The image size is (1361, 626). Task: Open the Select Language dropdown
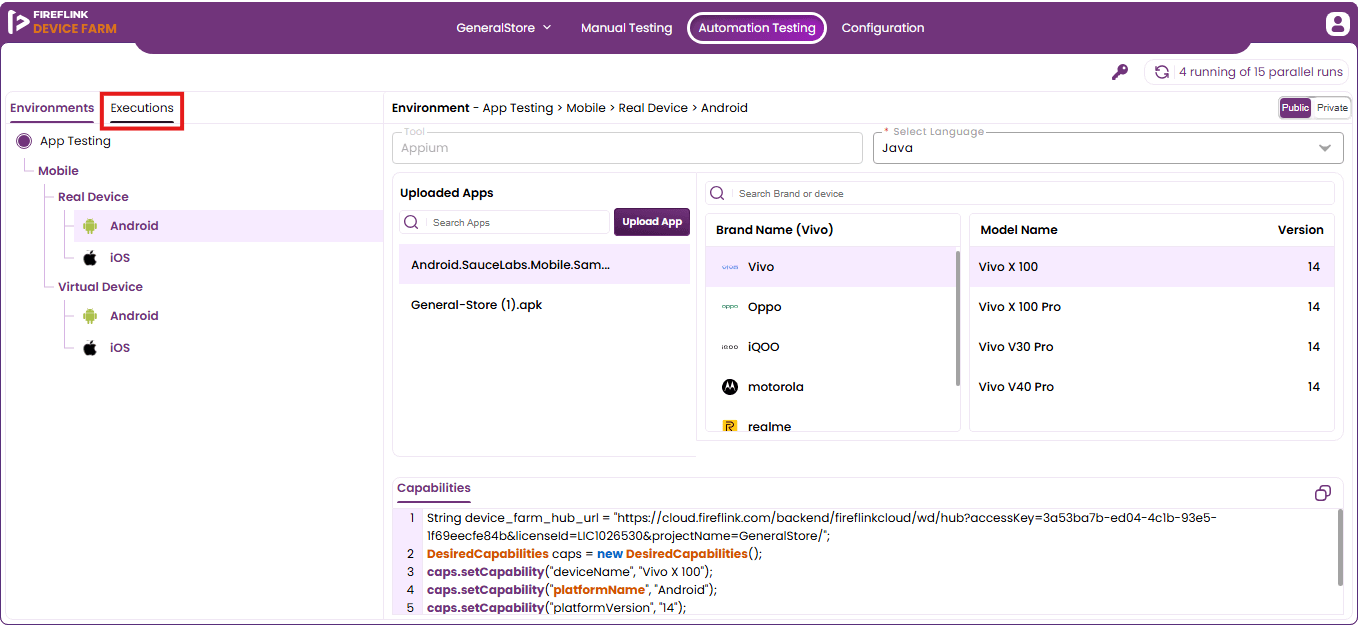coord(1108,148)
